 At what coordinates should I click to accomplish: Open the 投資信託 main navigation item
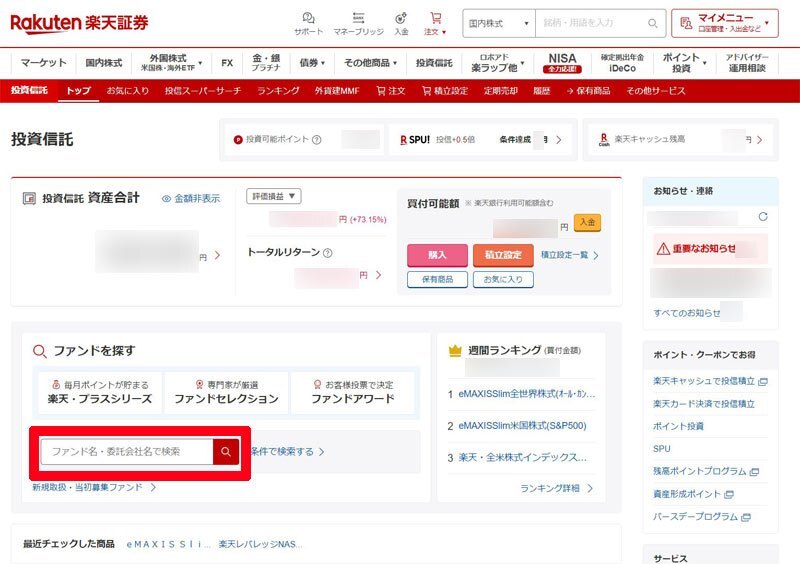coord(434,63)
